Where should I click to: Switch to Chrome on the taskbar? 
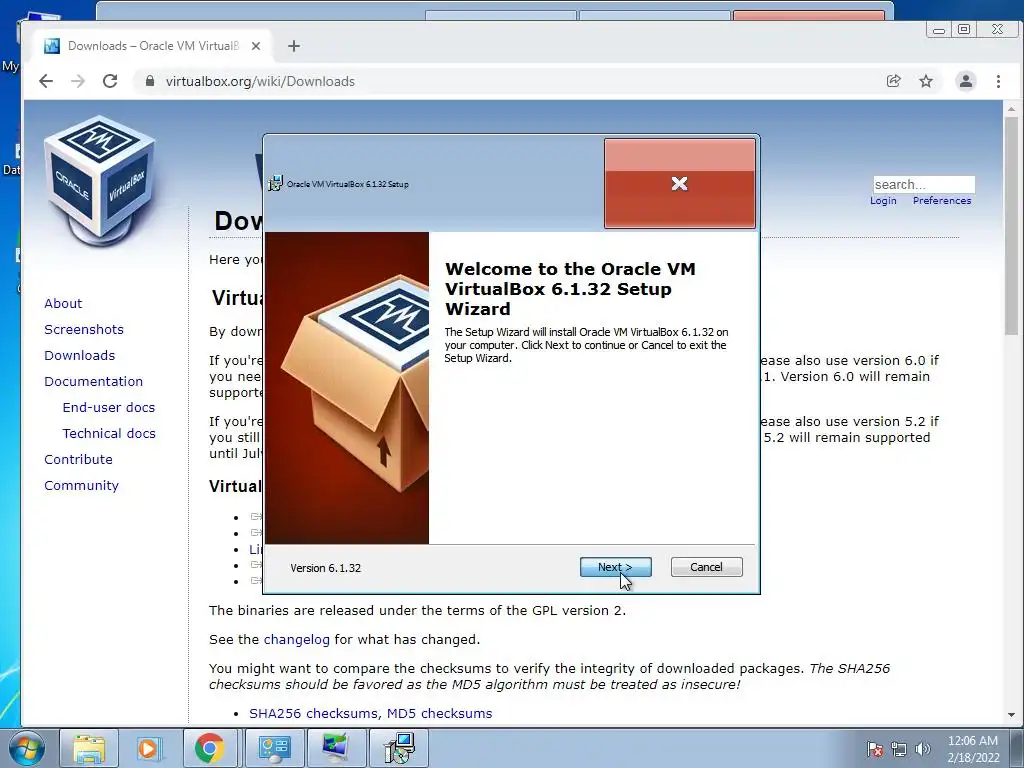210,748
